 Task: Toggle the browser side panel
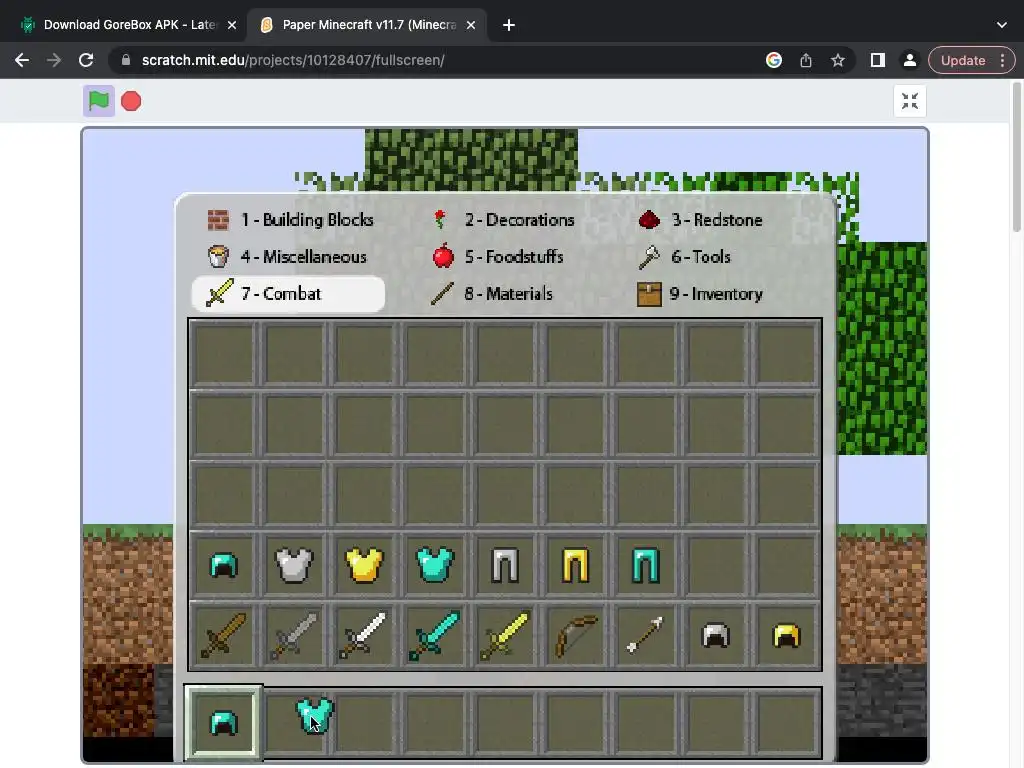click(x=878, y=60)
